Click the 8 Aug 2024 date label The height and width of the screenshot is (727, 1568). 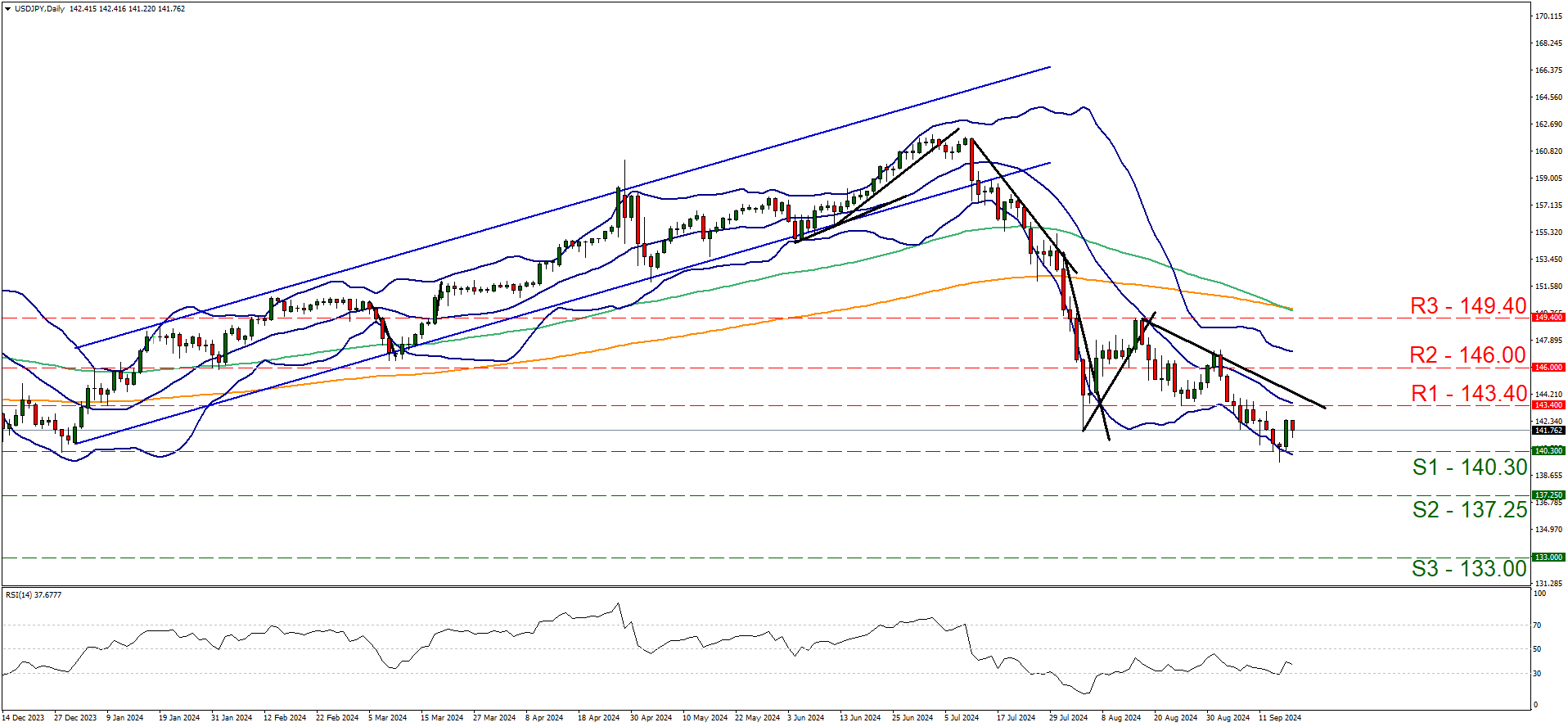1121,718
